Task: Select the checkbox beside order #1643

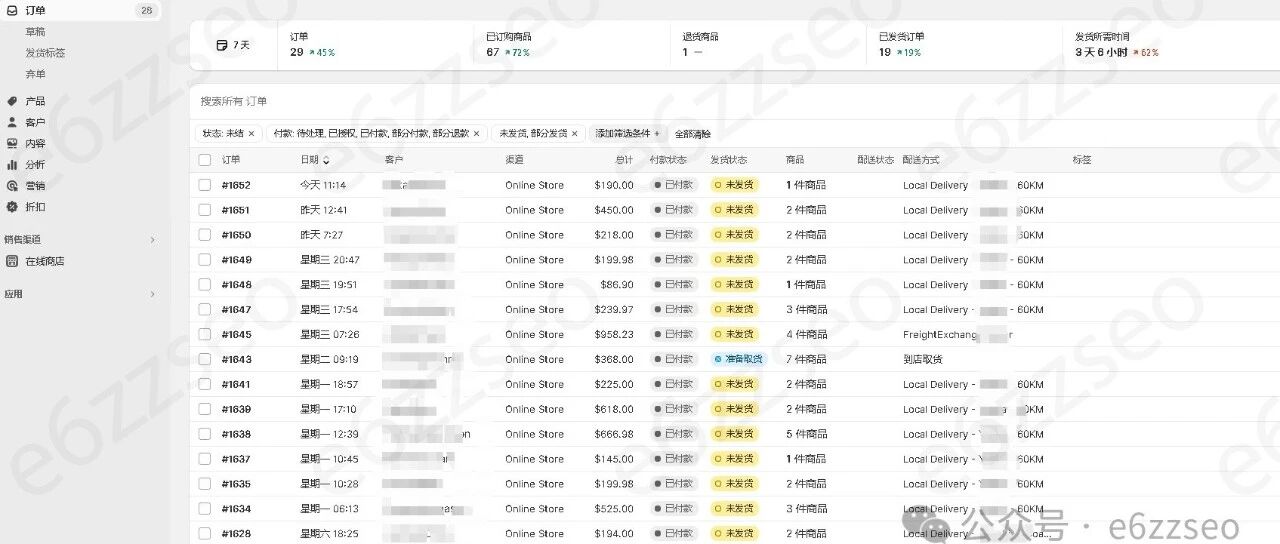Action: 205,359
